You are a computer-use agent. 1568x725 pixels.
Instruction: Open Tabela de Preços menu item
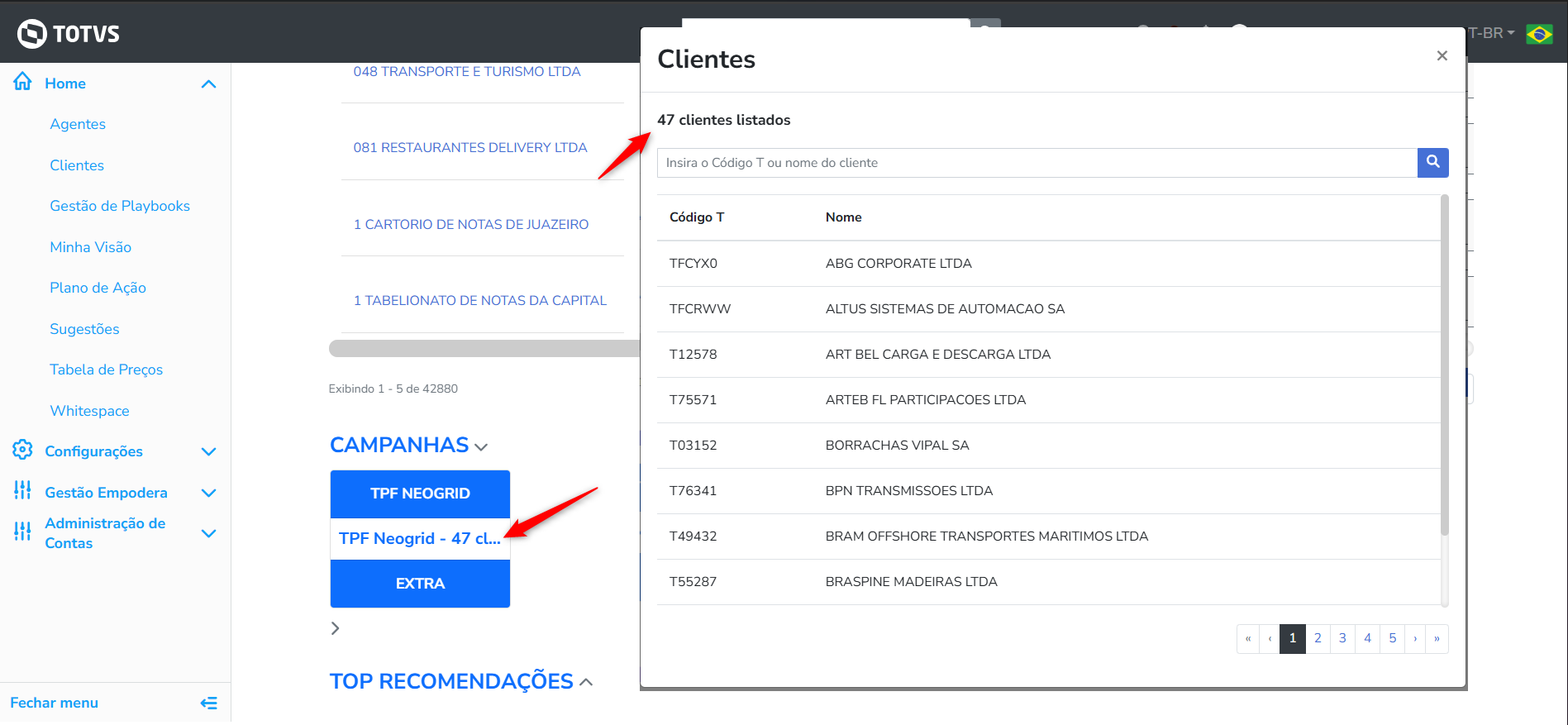[106, 370]
